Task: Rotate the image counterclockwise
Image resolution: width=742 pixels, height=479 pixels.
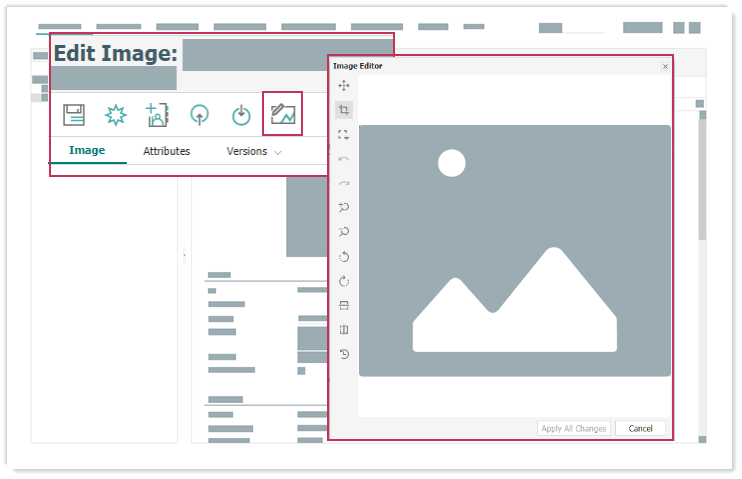Action: click(344, 257)
